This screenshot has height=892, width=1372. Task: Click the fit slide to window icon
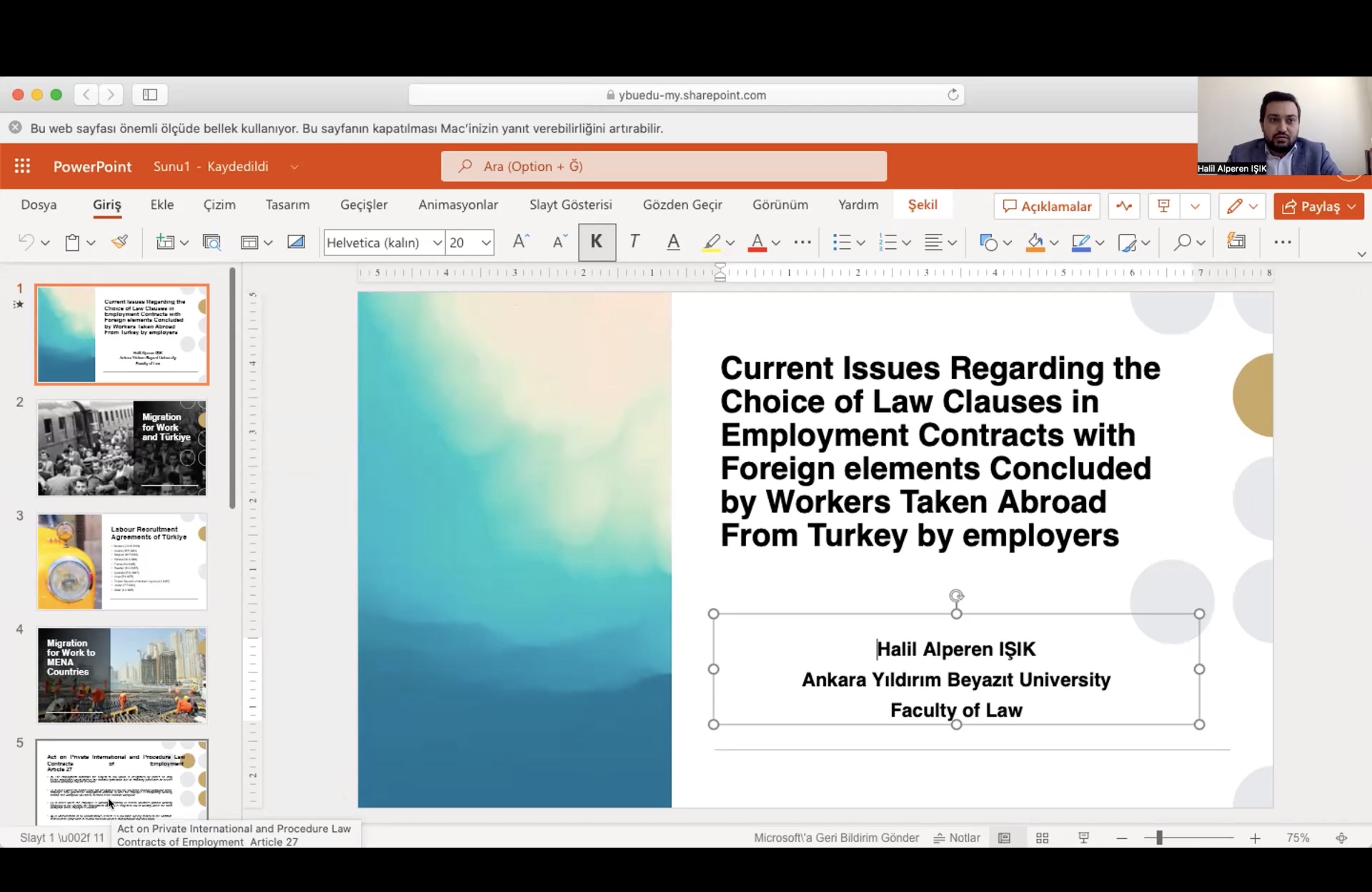point(1342,838)
